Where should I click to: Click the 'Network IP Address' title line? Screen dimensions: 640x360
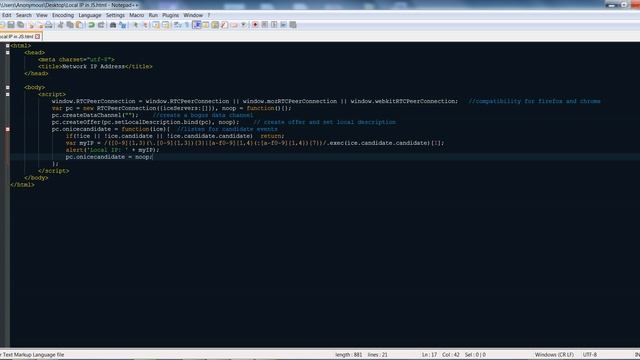pos(95,67)
